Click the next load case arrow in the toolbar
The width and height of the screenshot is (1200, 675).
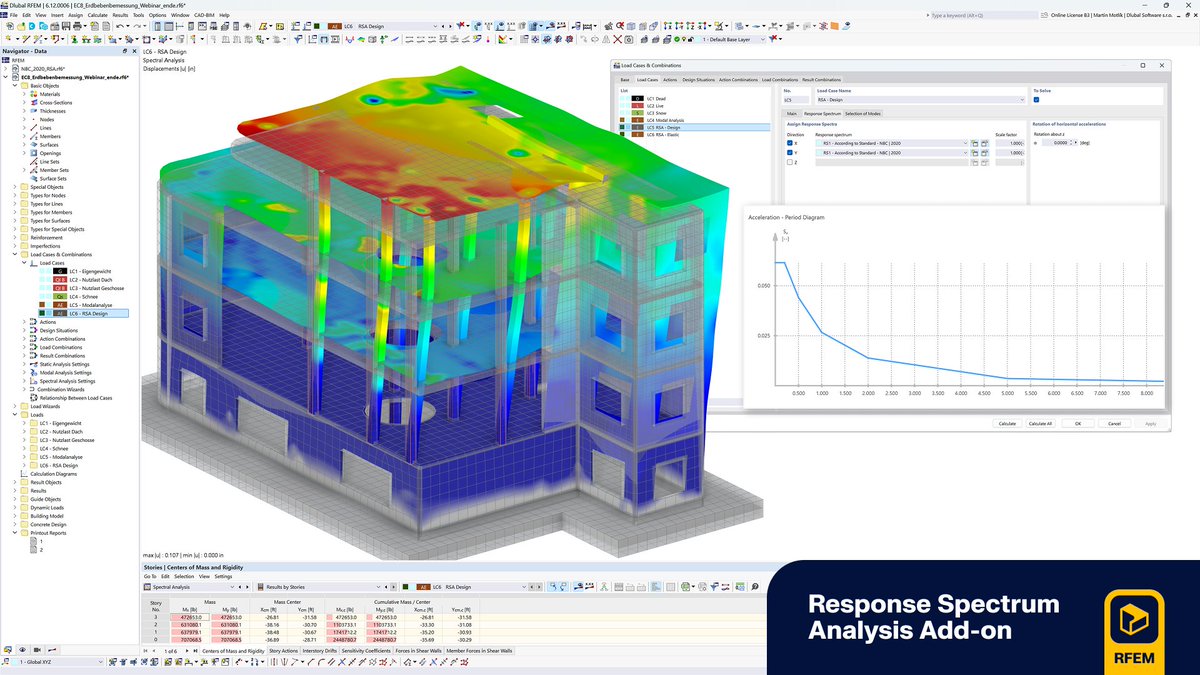click(450, 26)
